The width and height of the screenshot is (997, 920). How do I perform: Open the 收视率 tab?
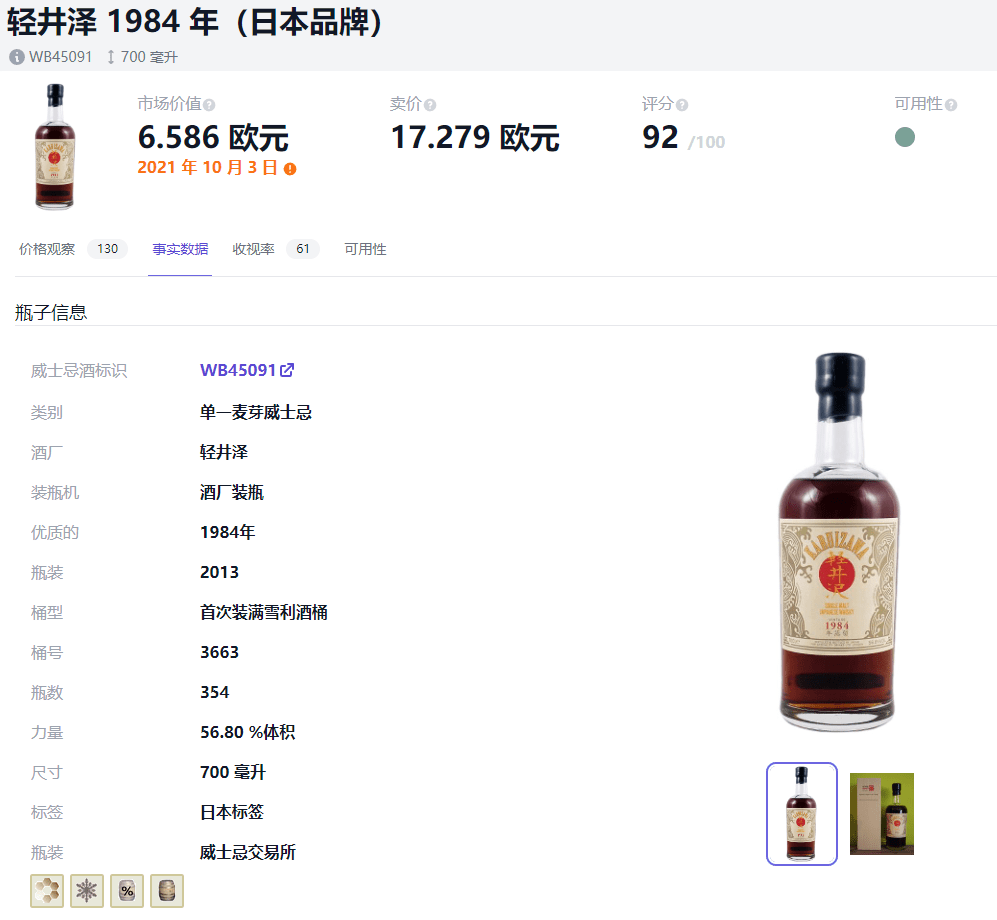(275, 249)
